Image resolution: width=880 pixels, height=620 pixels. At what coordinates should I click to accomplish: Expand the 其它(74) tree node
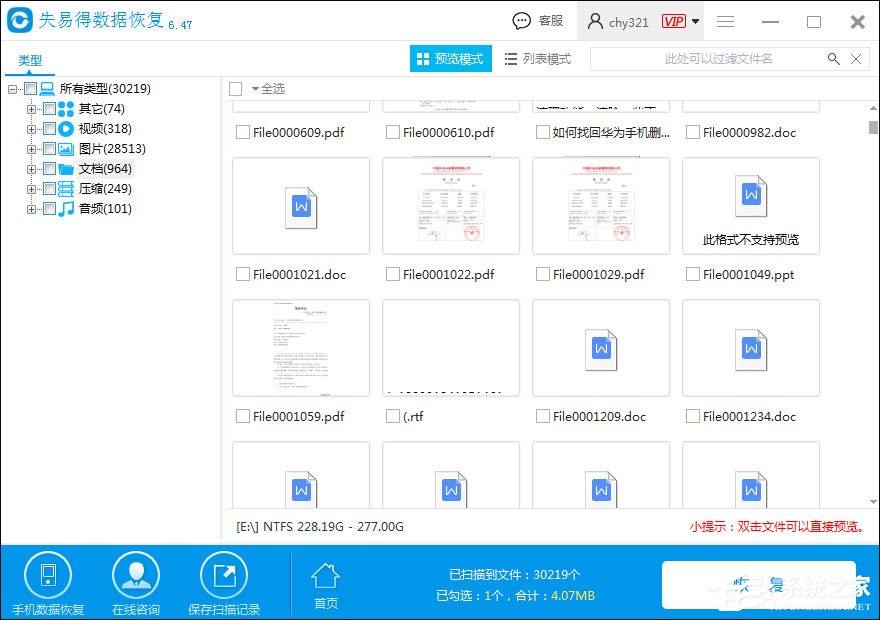click(x=31, y=108)
